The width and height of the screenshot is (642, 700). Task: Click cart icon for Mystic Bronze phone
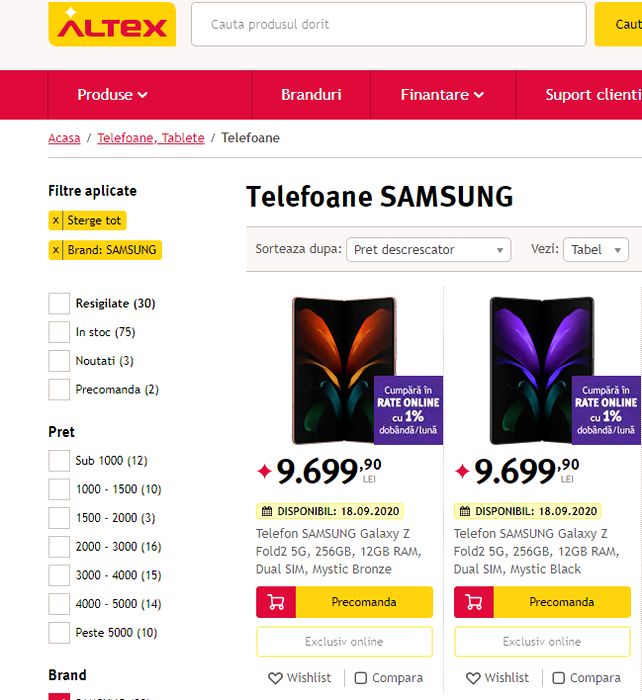(276, 602)
